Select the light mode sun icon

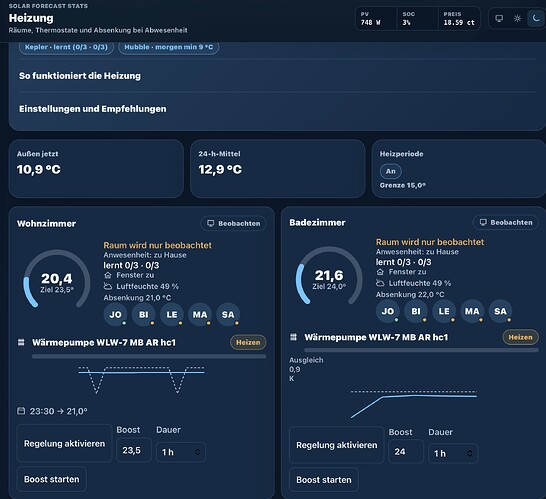tap(517, 18)
